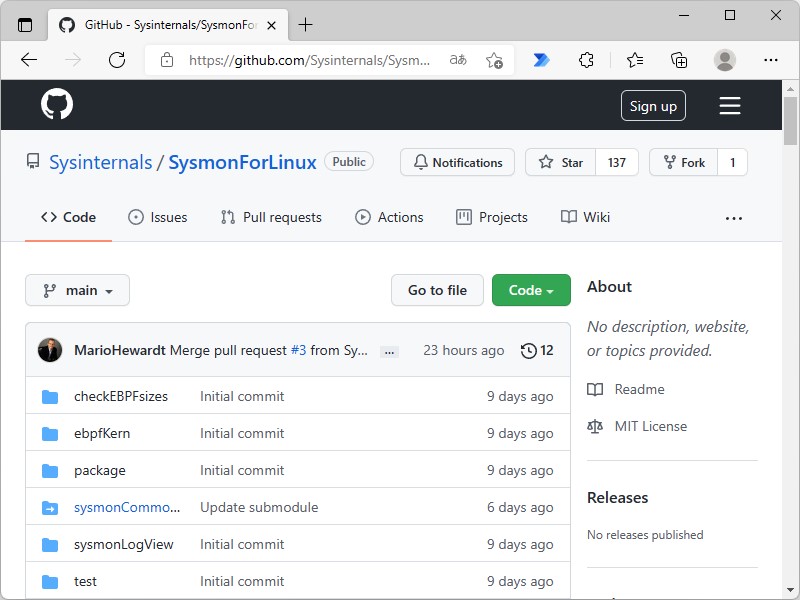The width and height of the screenshot is (800, 600).
Task: Expand the commit message ellipsis
Action: point(389,352)
